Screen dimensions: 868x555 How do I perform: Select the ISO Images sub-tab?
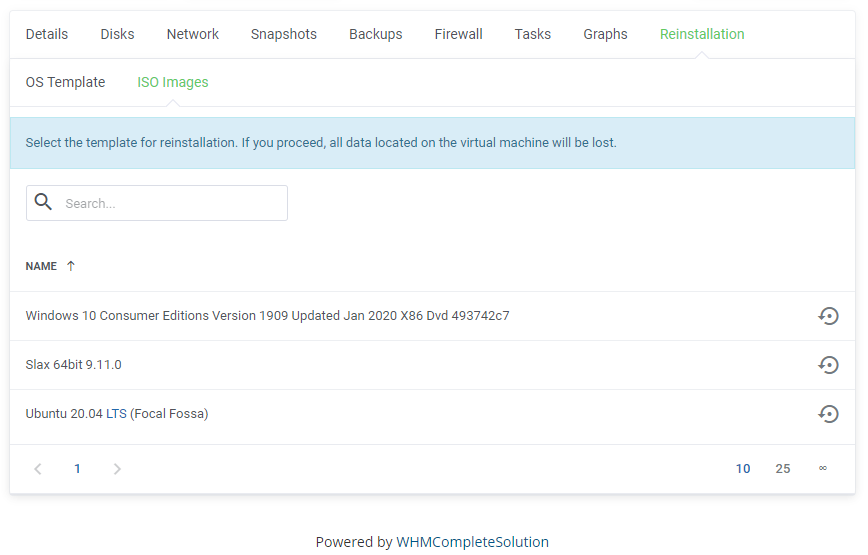point(173,82)
